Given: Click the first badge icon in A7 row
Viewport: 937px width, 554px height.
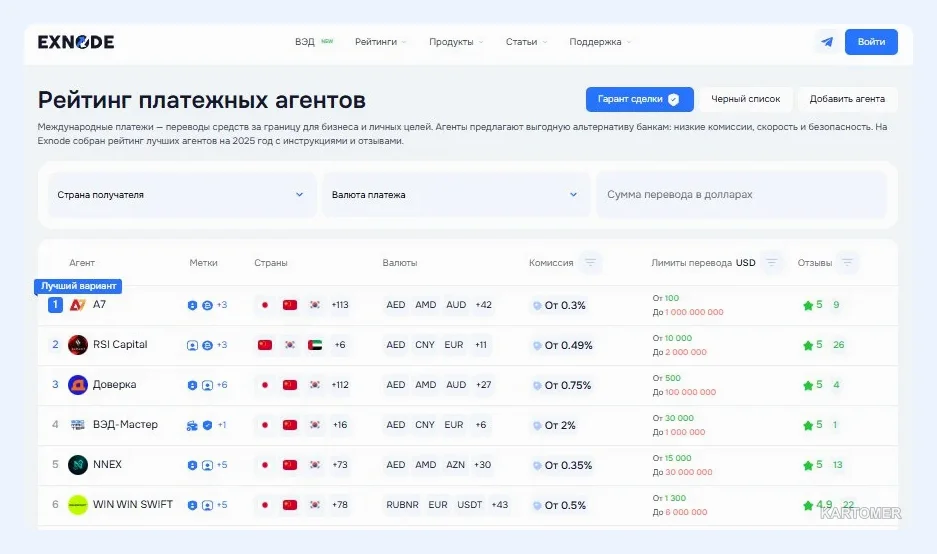Looking at the screenshot, I should point(192,305).
